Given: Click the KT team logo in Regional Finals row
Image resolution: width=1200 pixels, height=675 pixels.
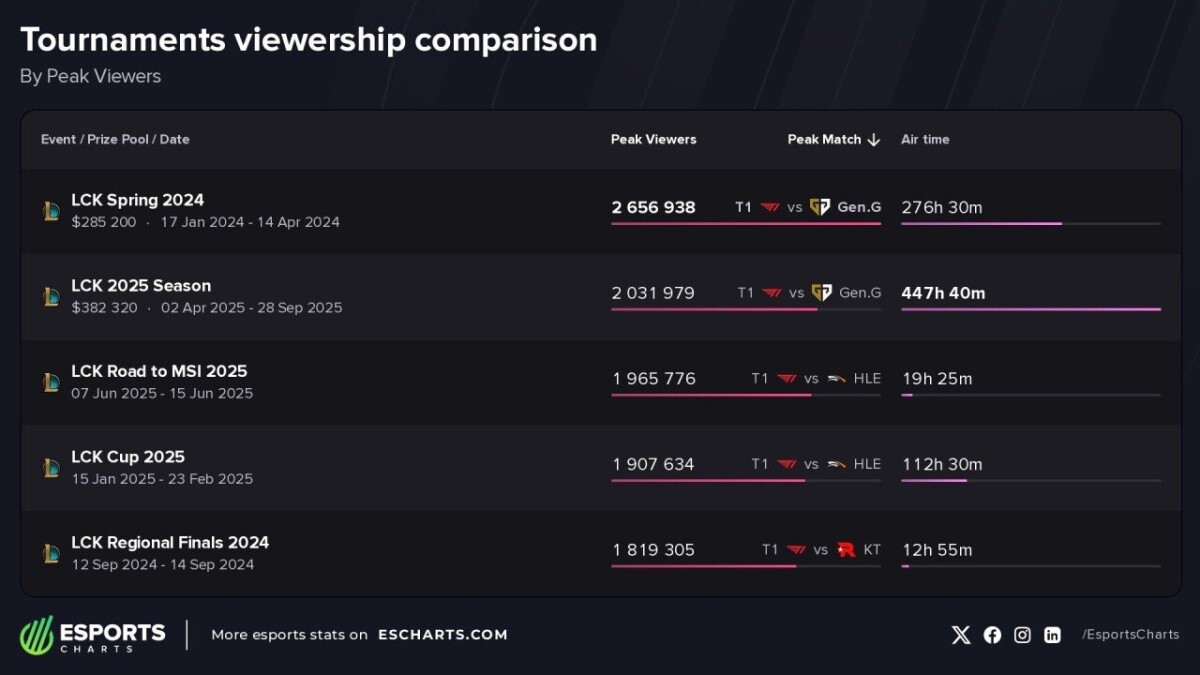Looking at the screenshot, I should click(846, 550).
